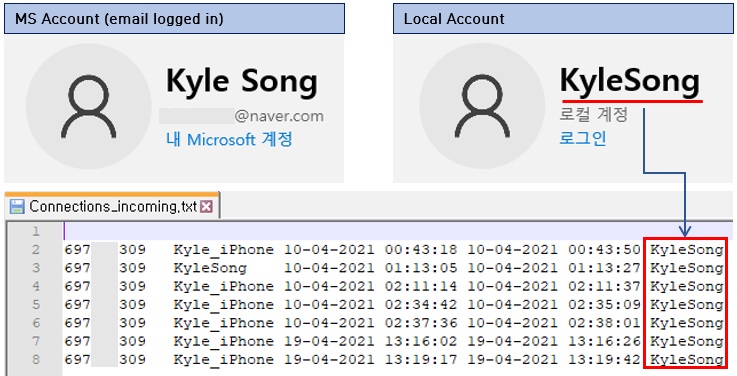
Task: Open the 내 Microsoft 계정 link
Action: (x=229, y=140)
